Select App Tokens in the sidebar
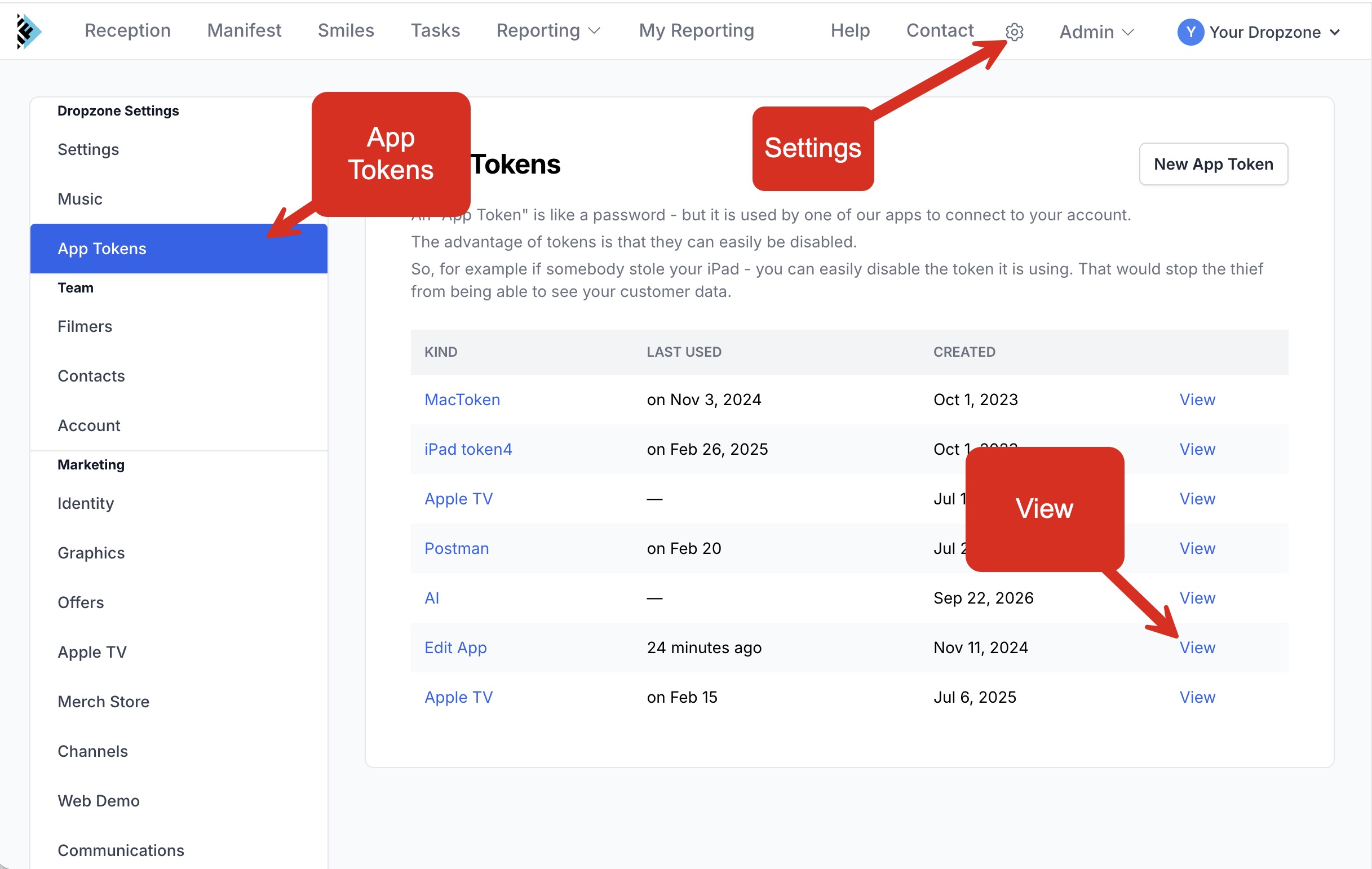 click(x=179, y=249)
